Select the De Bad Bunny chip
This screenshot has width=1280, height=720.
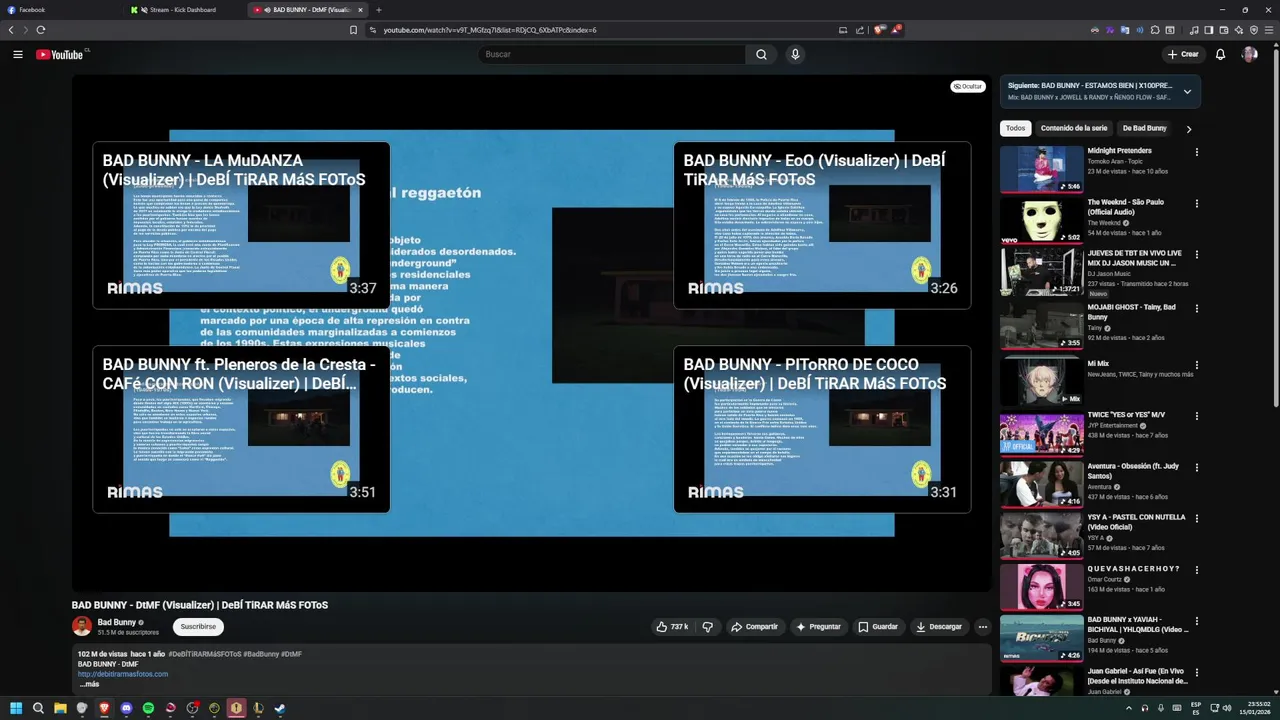(1144, 129)
